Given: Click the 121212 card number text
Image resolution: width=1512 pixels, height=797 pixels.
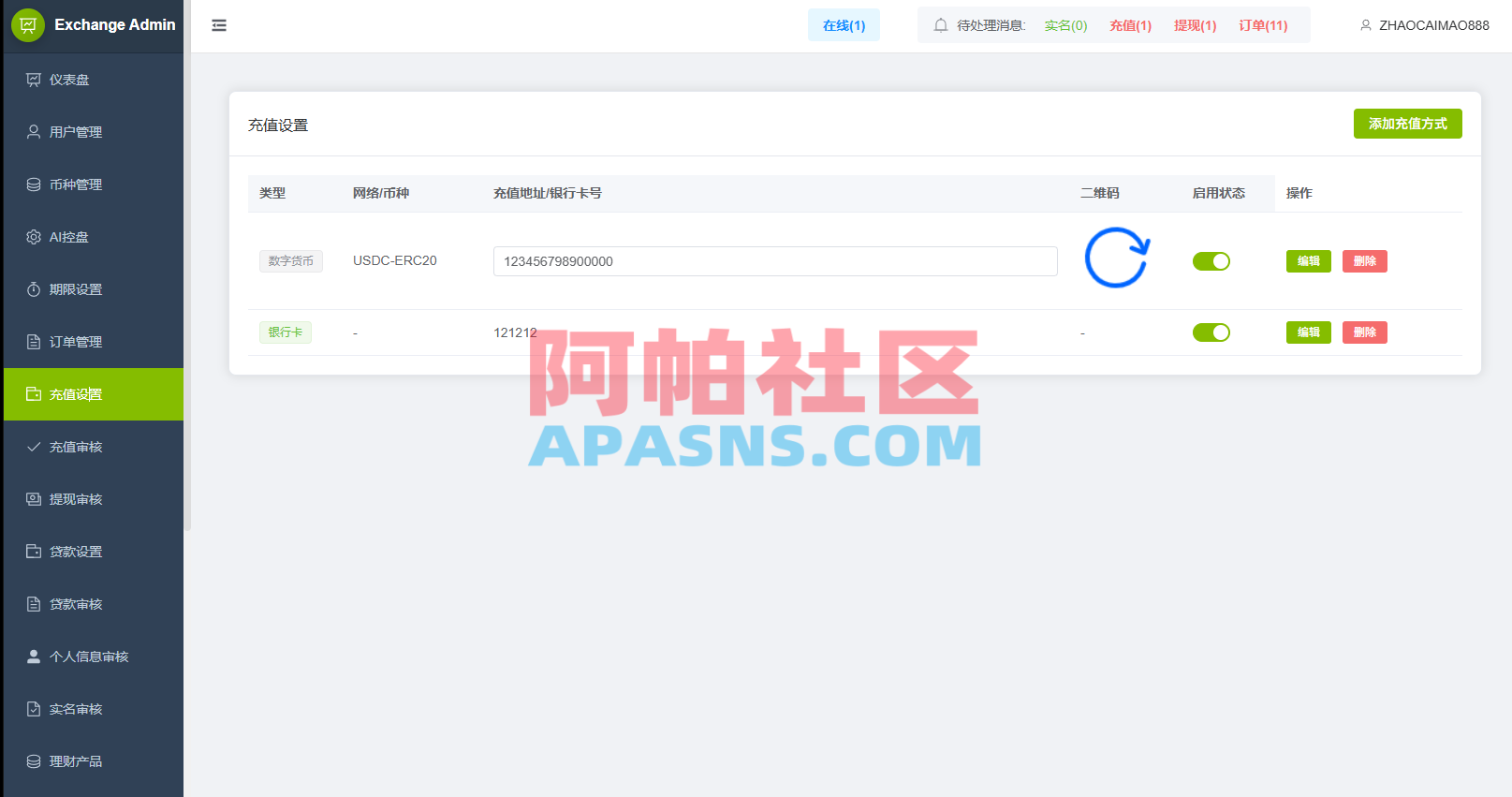Looking at the screenshot, I should [516, 332].
